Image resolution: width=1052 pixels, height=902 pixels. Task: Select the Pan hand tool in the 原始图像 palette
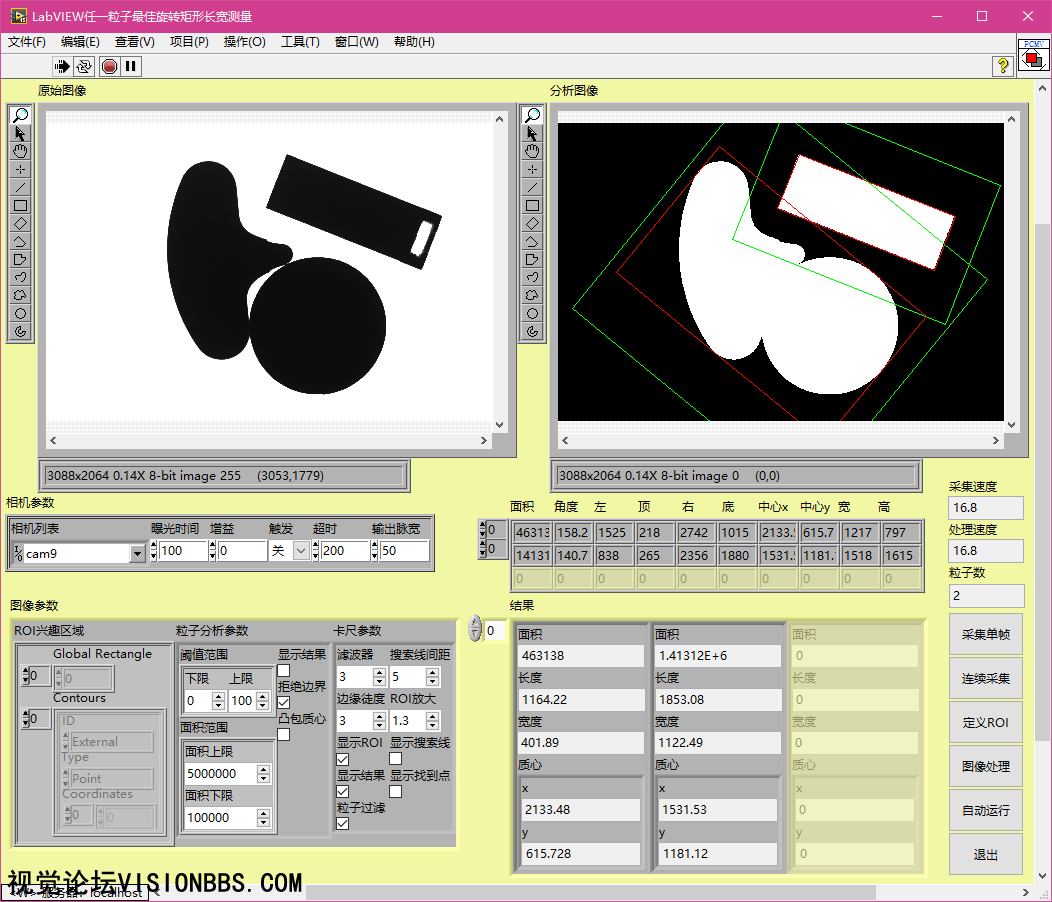pos(20,151)
